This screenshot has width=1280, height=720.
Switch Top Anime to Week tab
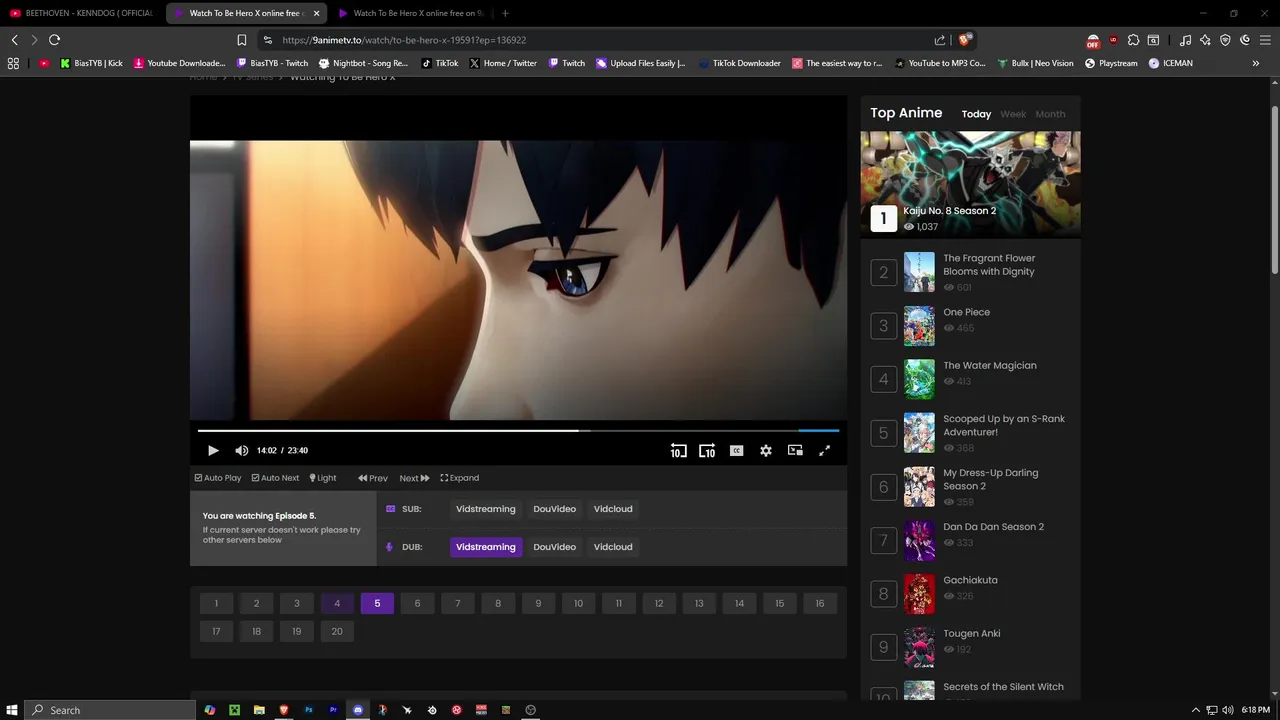point(1013,114)
